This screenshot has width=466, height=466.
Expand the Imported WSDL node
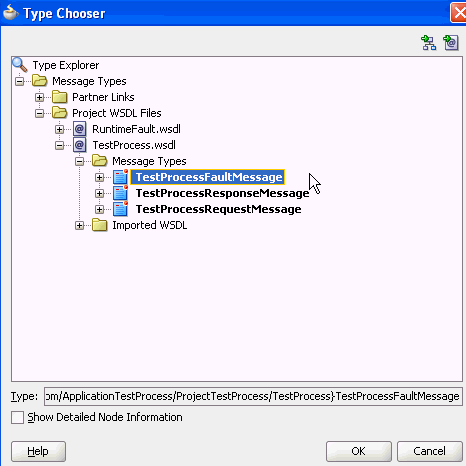(80, 225)
